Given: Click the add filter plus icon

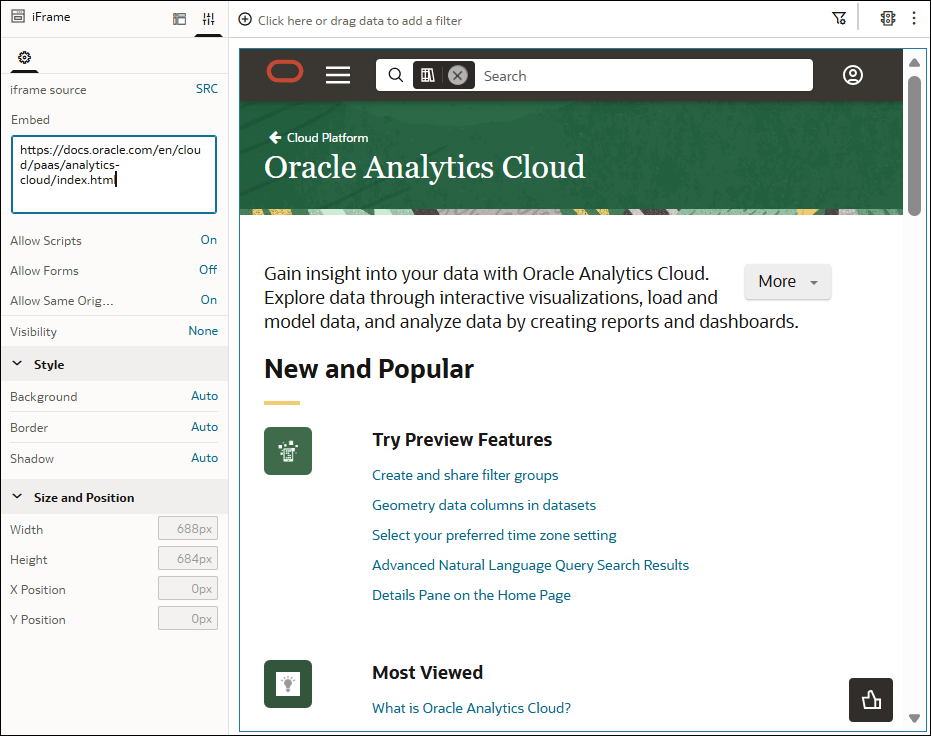Looking at the screenshot, I should (x=245, y=20).
